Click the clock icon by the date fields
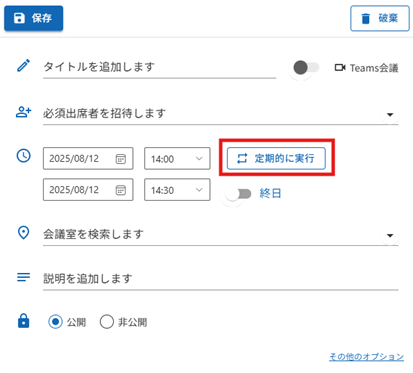Screen dimensions: 413x373 [x=24, y=156]
